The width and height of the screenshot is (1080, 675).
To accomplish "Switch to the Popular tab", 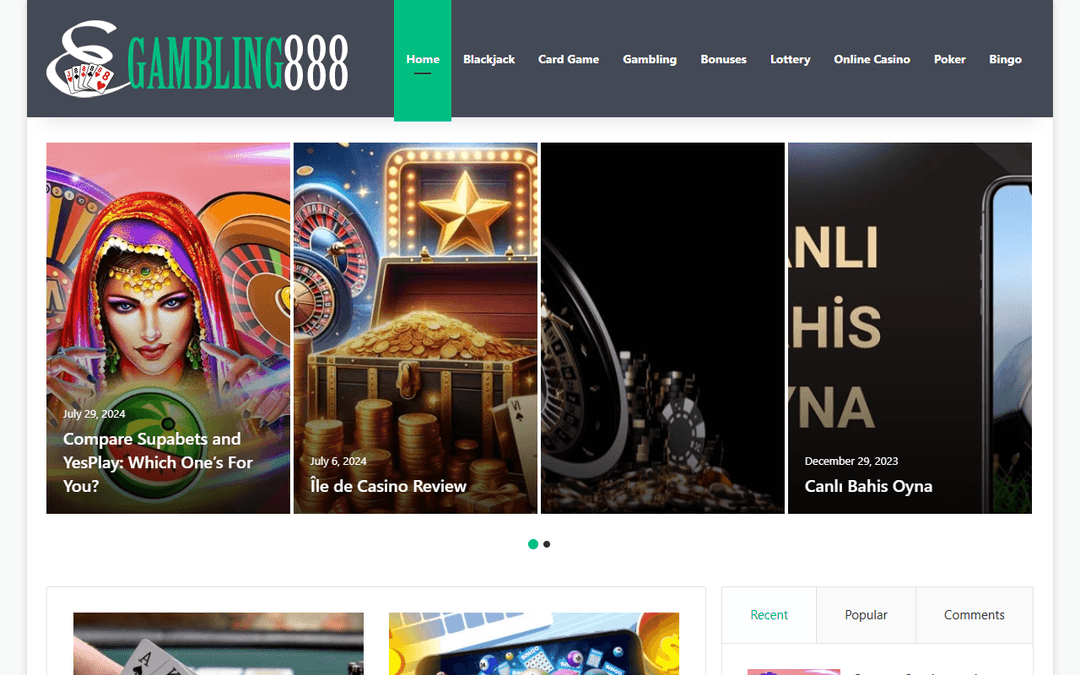I will pyautogui.click(x=866, y=615).
